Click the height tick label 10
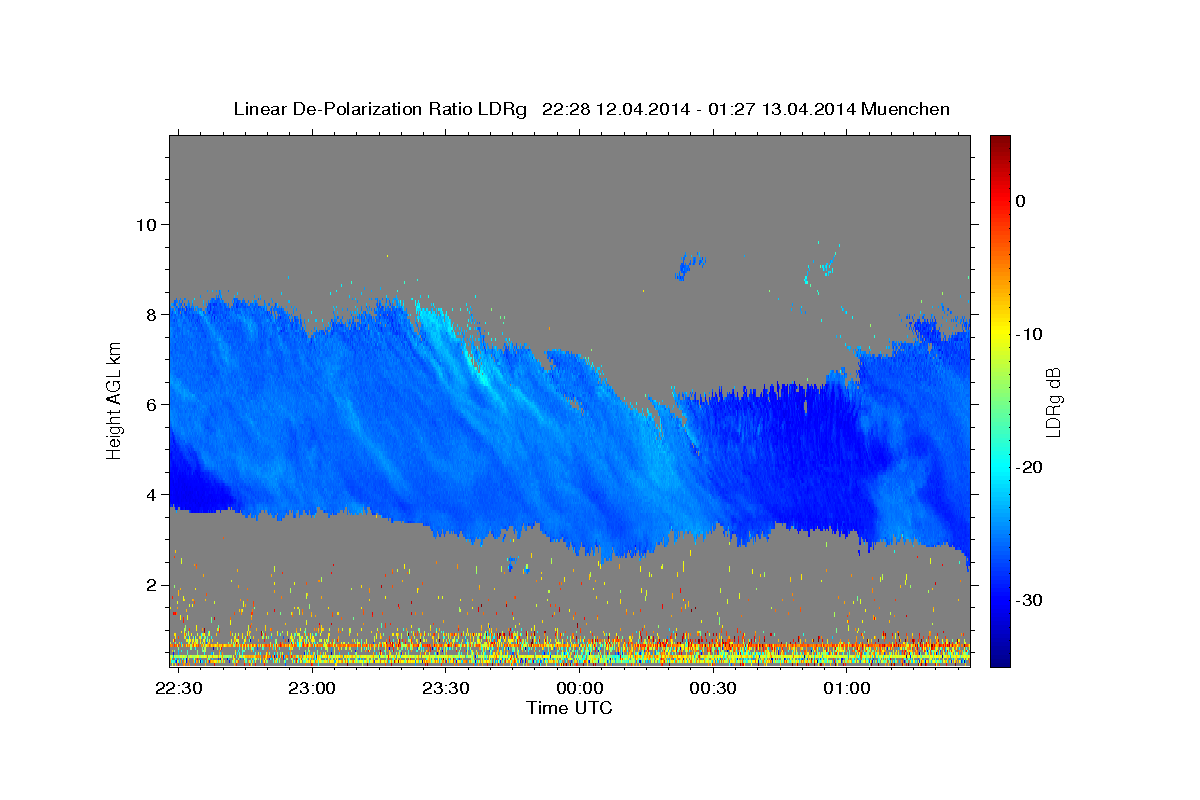This screenshot has width=1200, height=800. (x=147, y=224)
